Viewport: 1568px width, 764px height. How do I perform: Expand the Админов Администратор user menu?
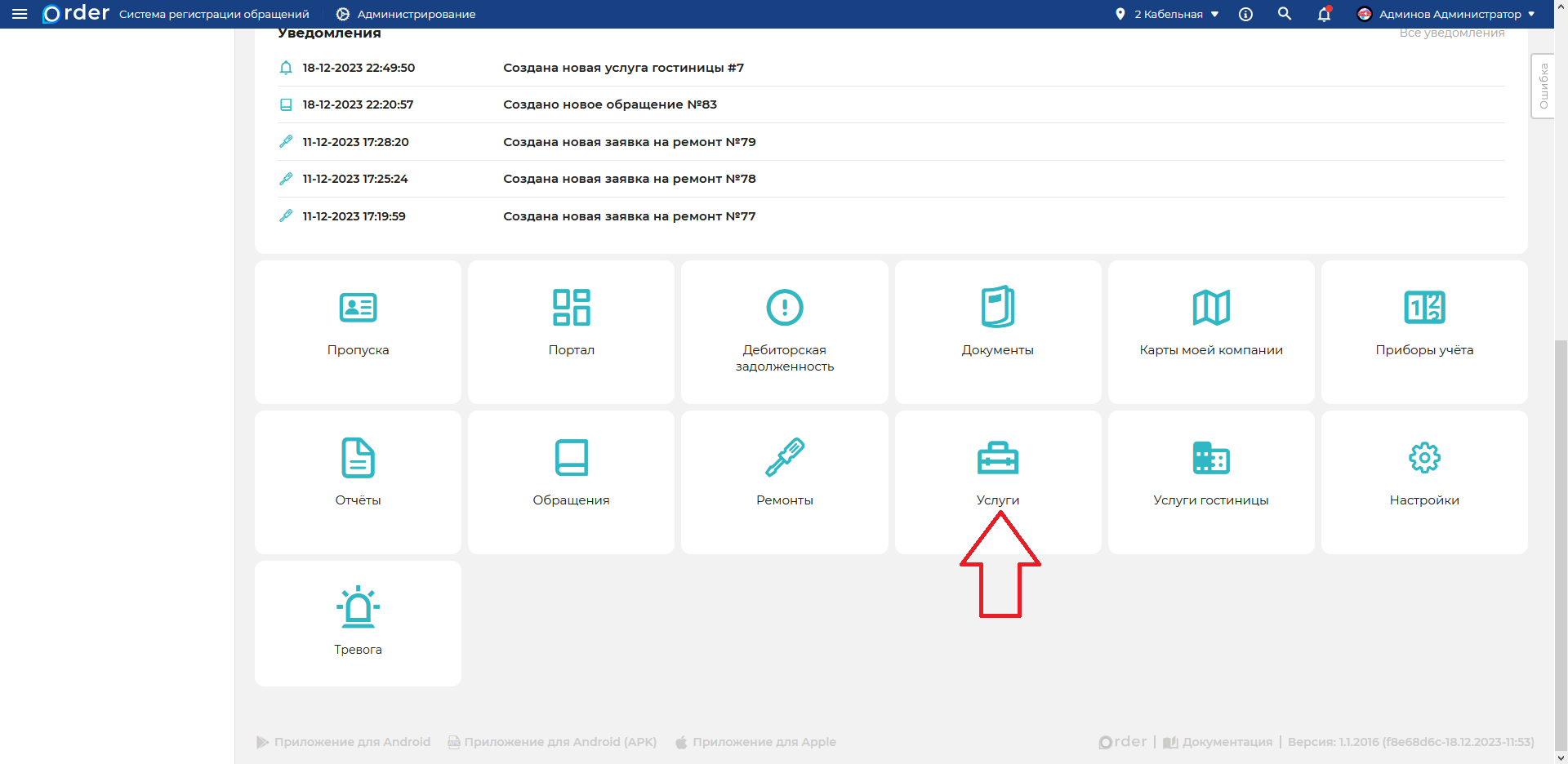pos(1445,14)
